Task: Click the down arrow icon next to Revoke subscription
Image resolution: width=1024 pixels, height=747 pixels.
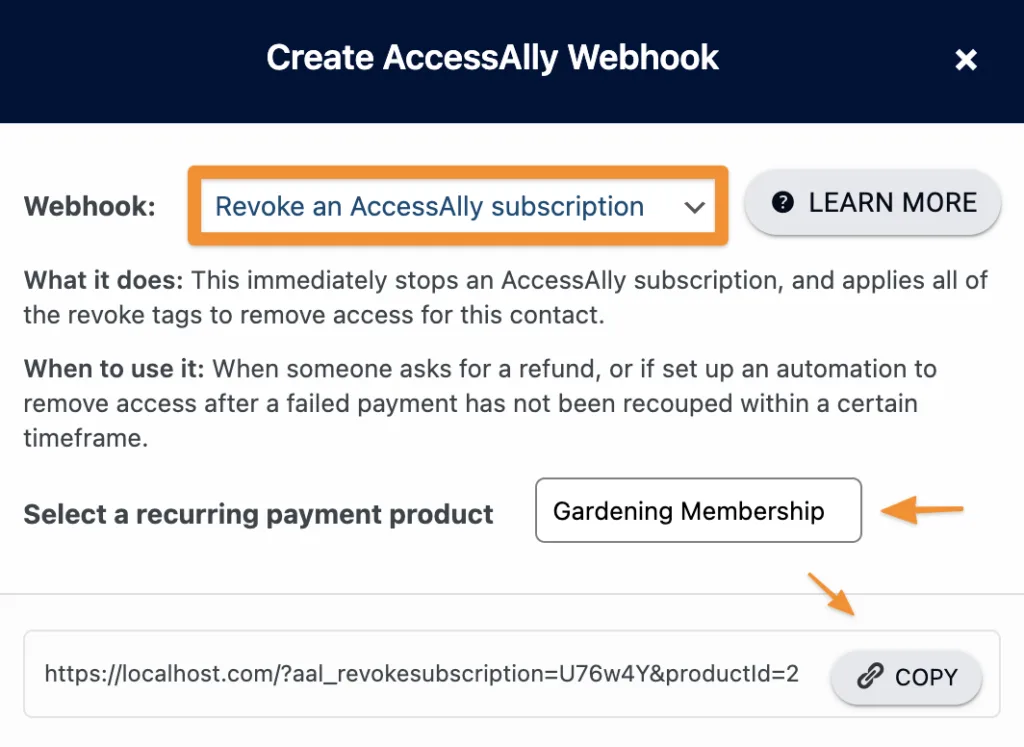Action: [x=695, y=207]
